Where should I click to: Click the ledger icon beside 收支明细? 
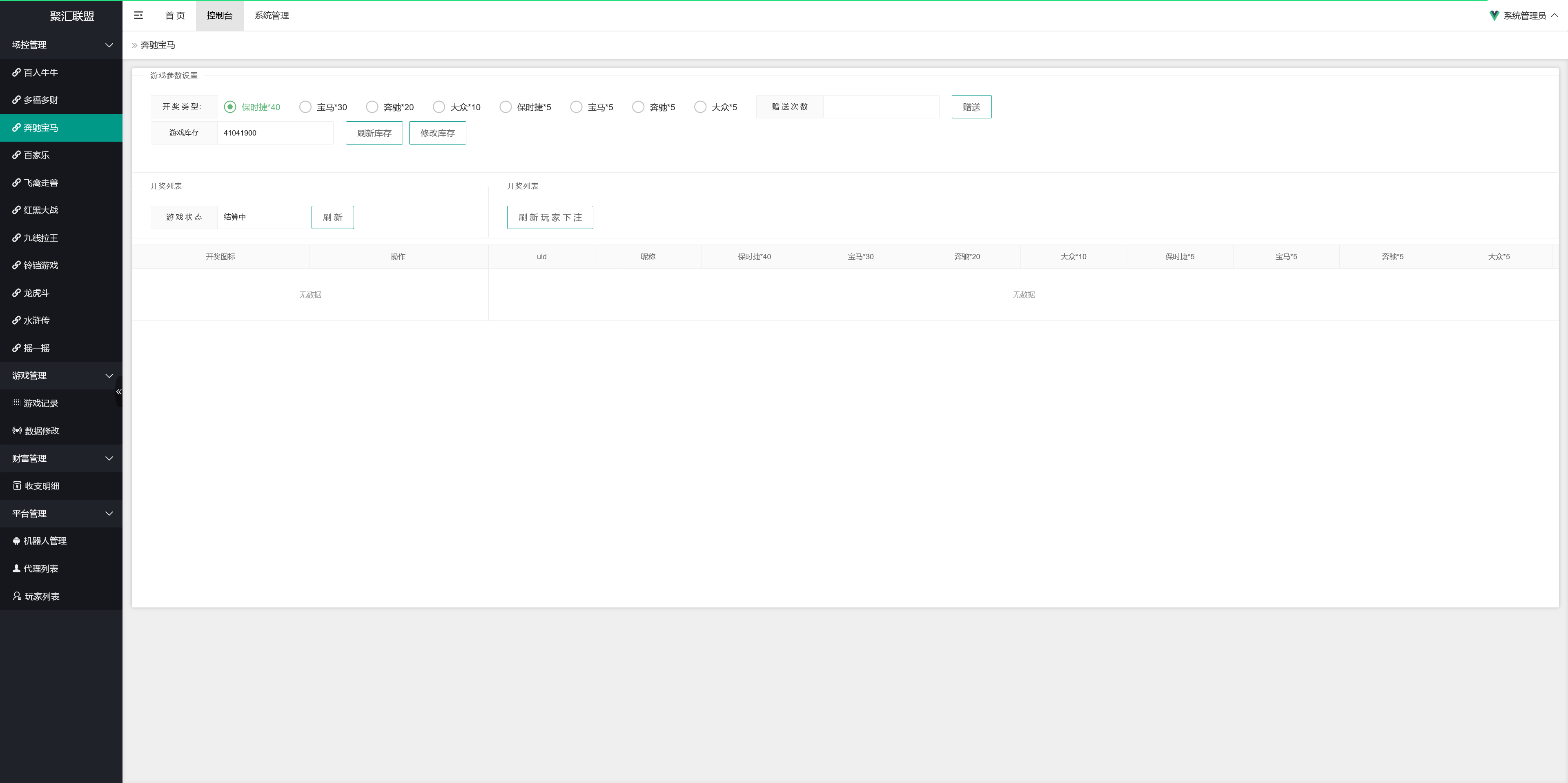(x=17, y=485)
